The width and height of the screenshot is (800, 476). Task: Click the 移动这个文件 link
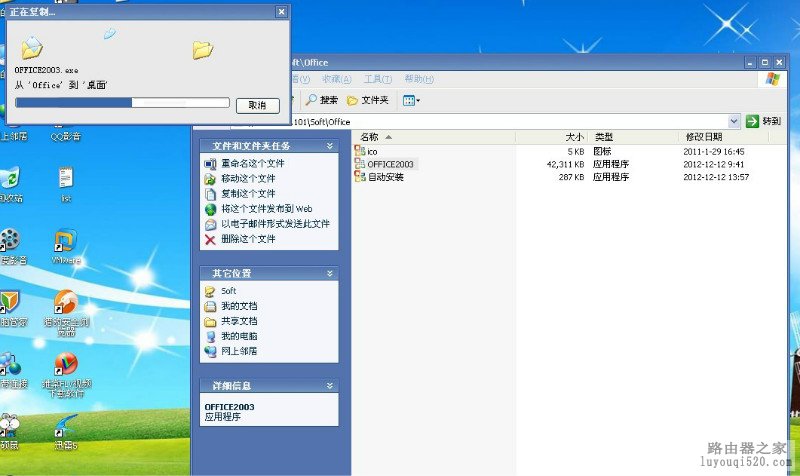(248, 179)
